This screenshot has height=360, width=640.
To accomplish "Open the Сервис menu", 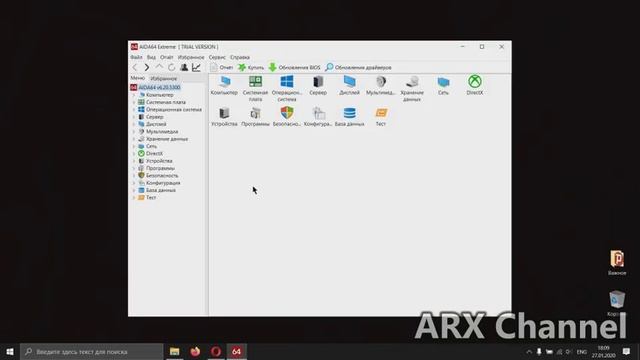I will [x=217, y=57].
